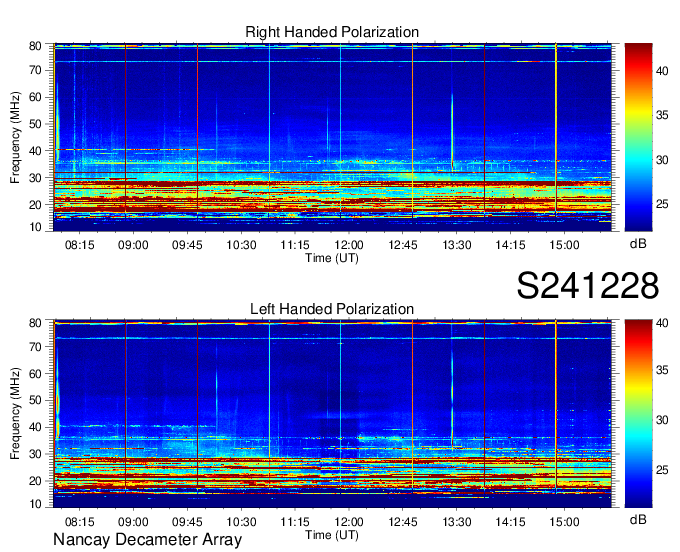The image size is (680, 552).
Task: Click the 20 MHz tick label of Left Handed plot
Action: (35, 481)
